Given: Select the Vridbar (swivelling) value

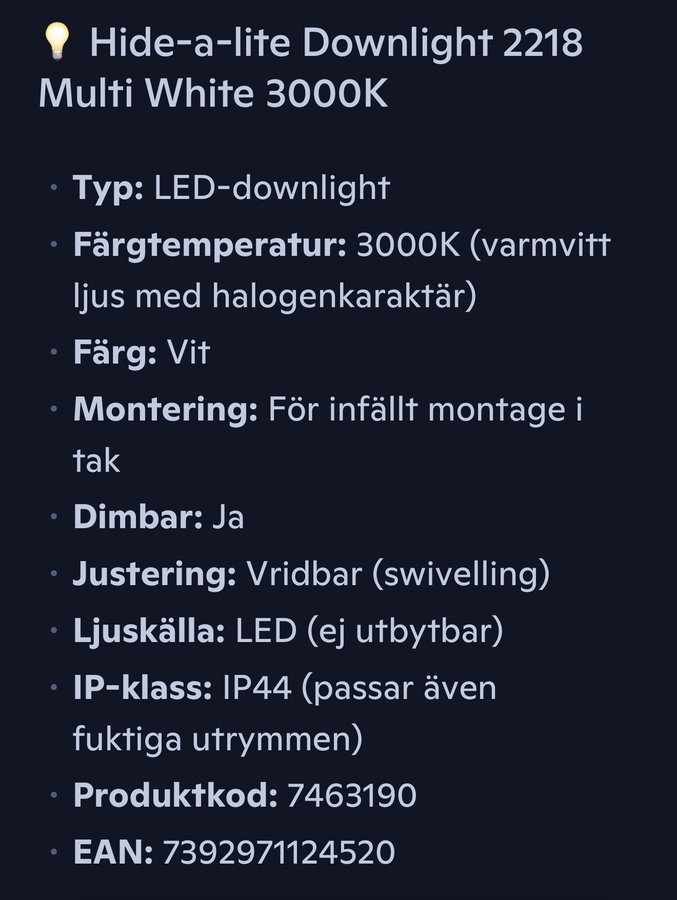Looking at the screenshot, I should click(x=398, y=575).
